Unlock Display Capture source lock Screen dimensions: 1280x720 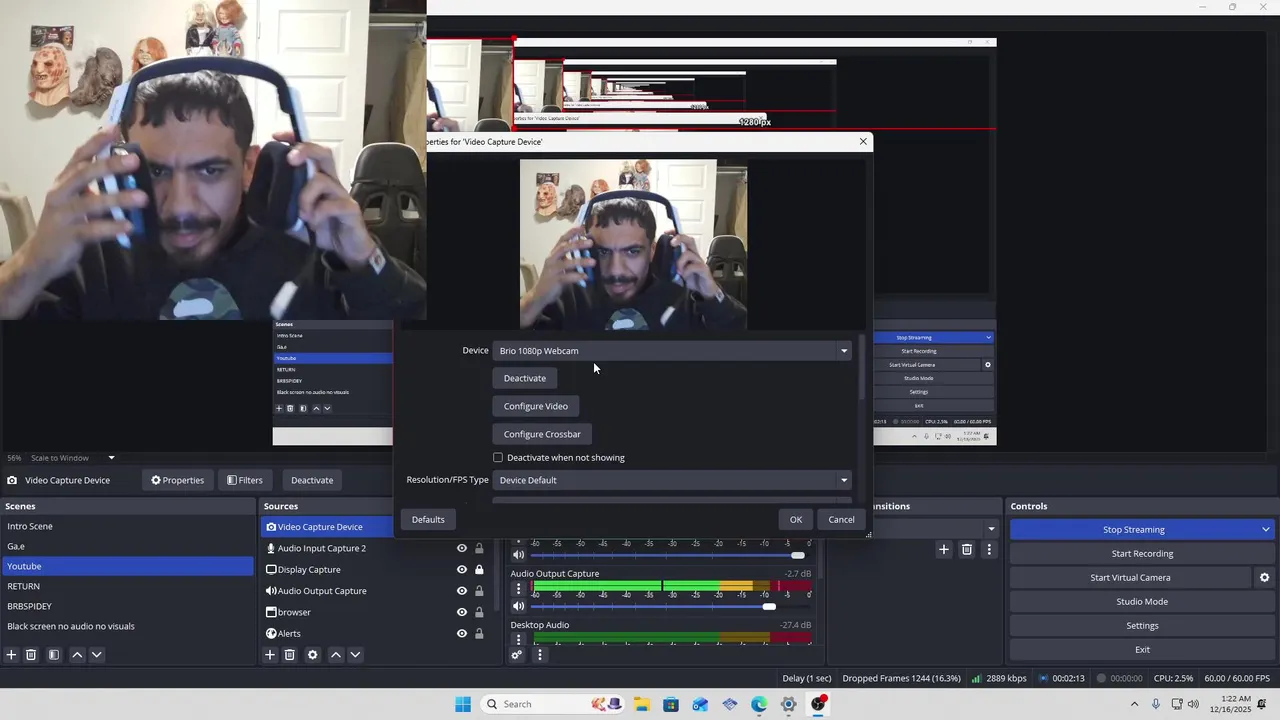[x=479, y=570]
